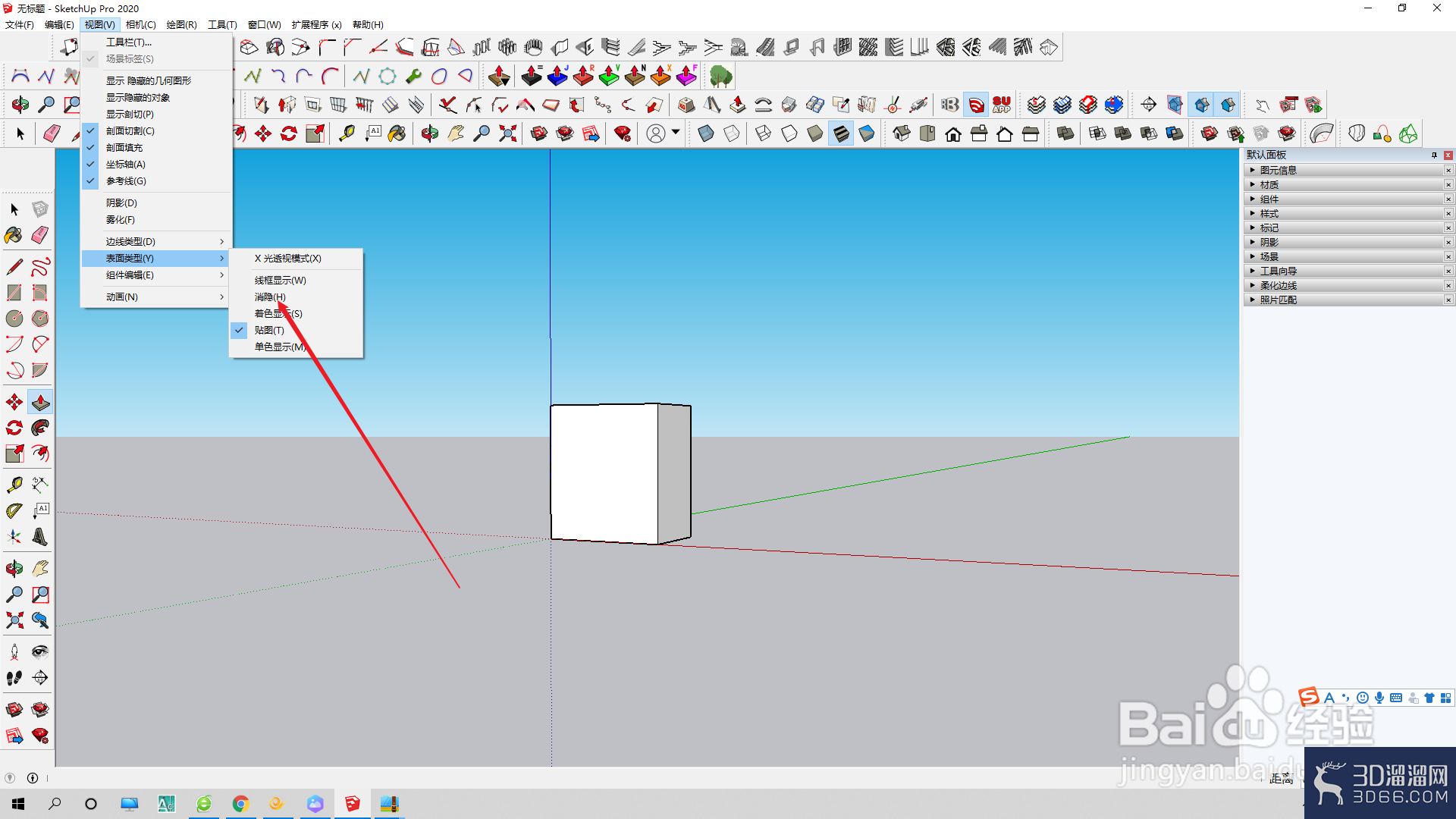
Task: Open the 相机(C) camera menu
Action: [x=141, y=25]
